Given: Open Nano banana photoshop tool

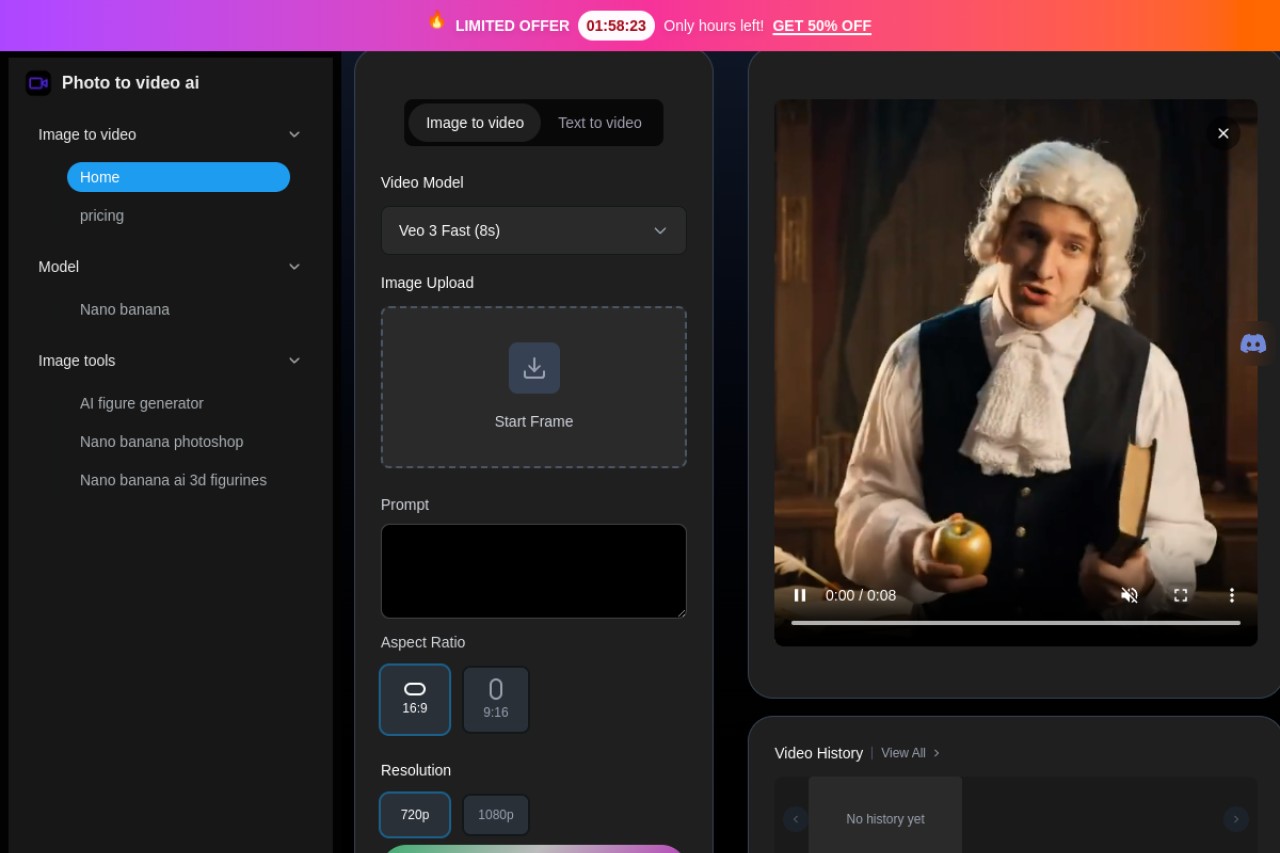Looking at the screenshot, I should 162,442.
